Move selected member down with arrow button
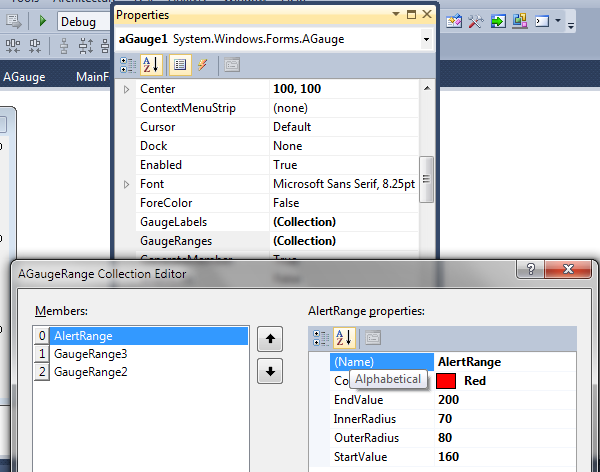Image resolution: width=600 pixels, height=472 pixels. [x=270, y=371]
